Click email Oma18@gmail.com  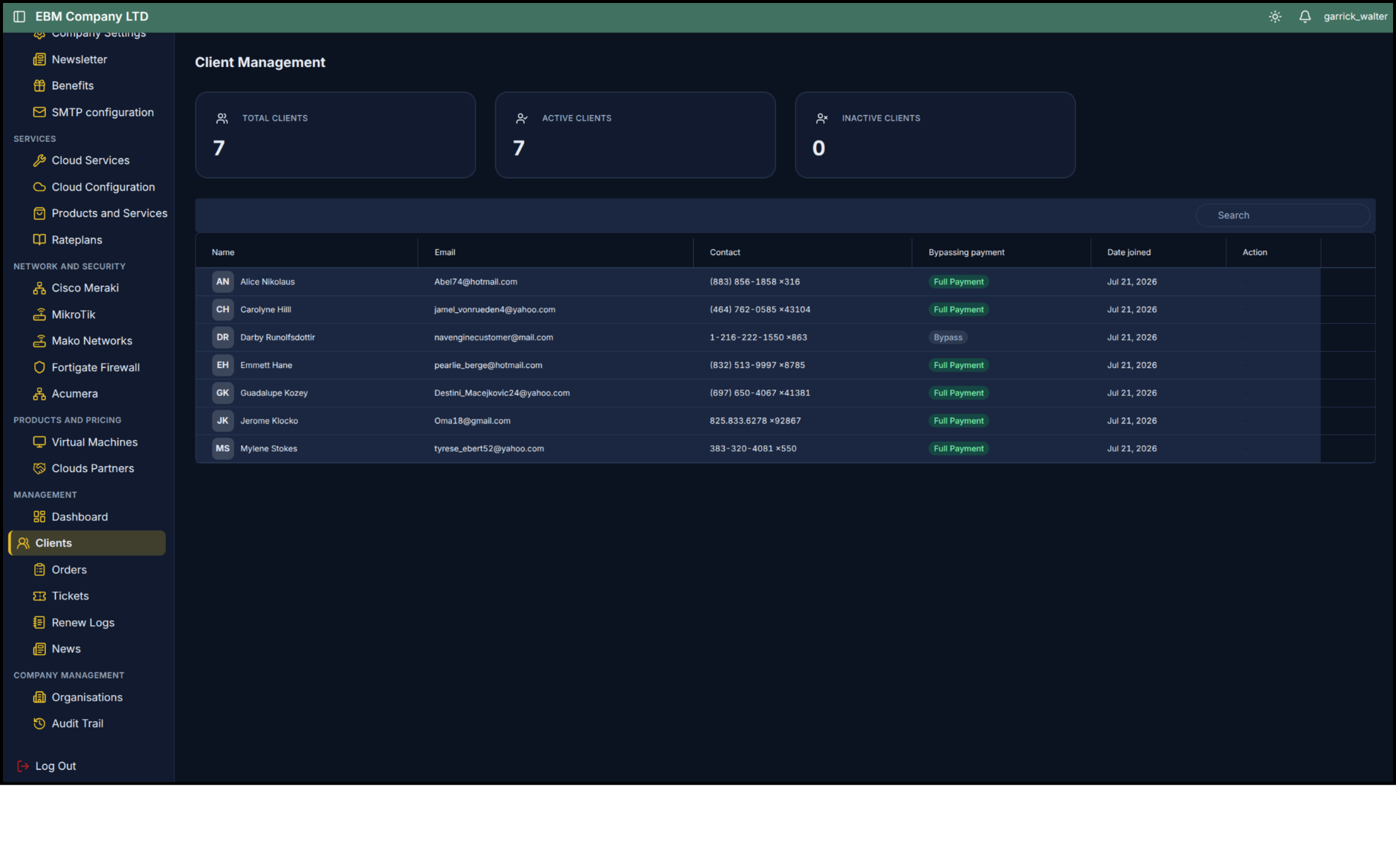click(472, 421)
